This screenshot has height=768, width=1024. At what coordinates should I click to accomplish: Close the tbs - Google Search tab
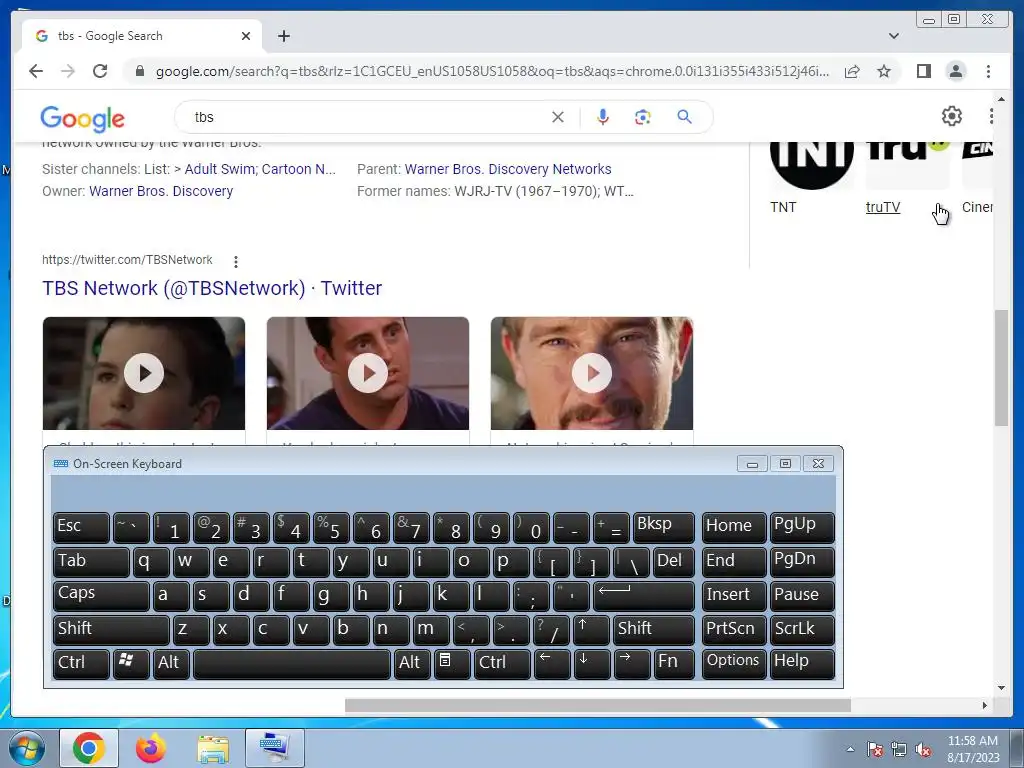(x=246, y=36)
